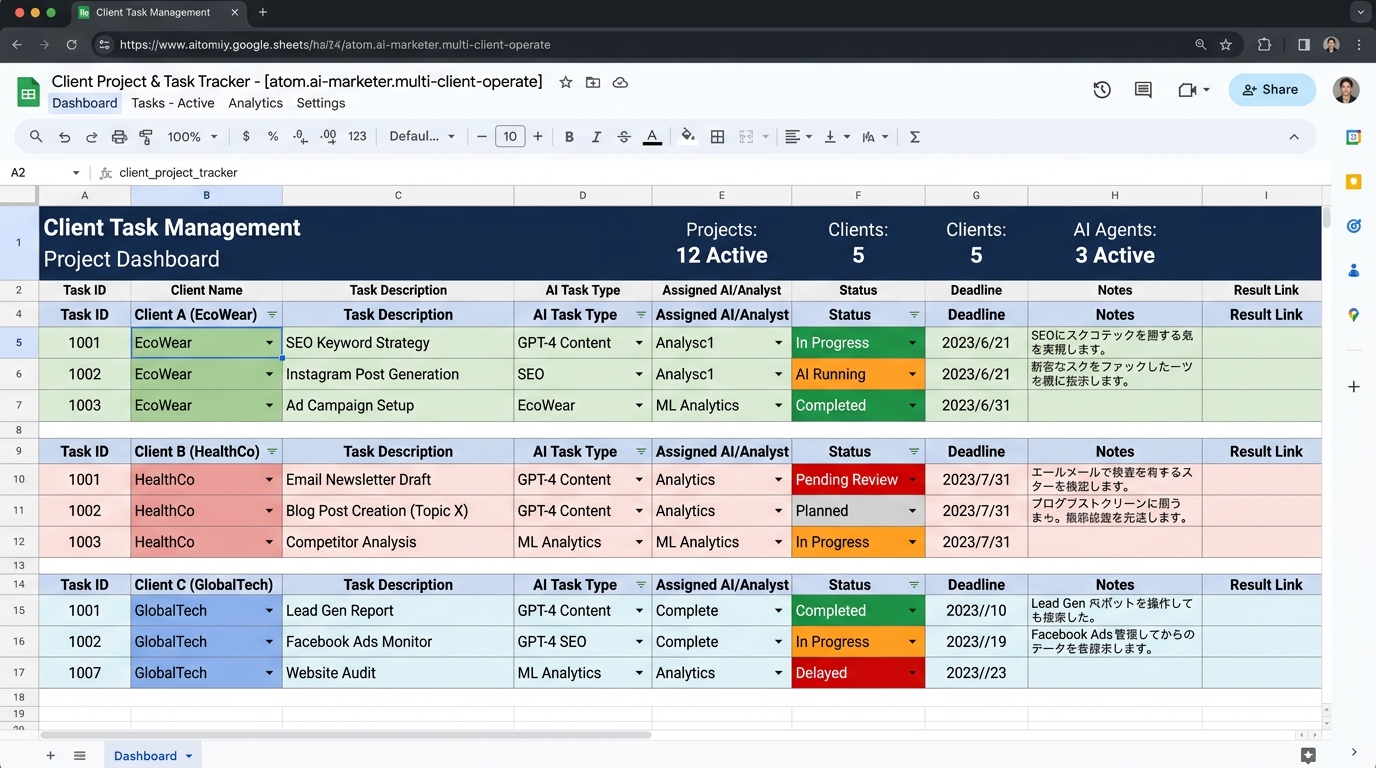Open the fill color picker
Image resolution: width=1376 pixels, height=768 pixels.
(x=688, y=137)
